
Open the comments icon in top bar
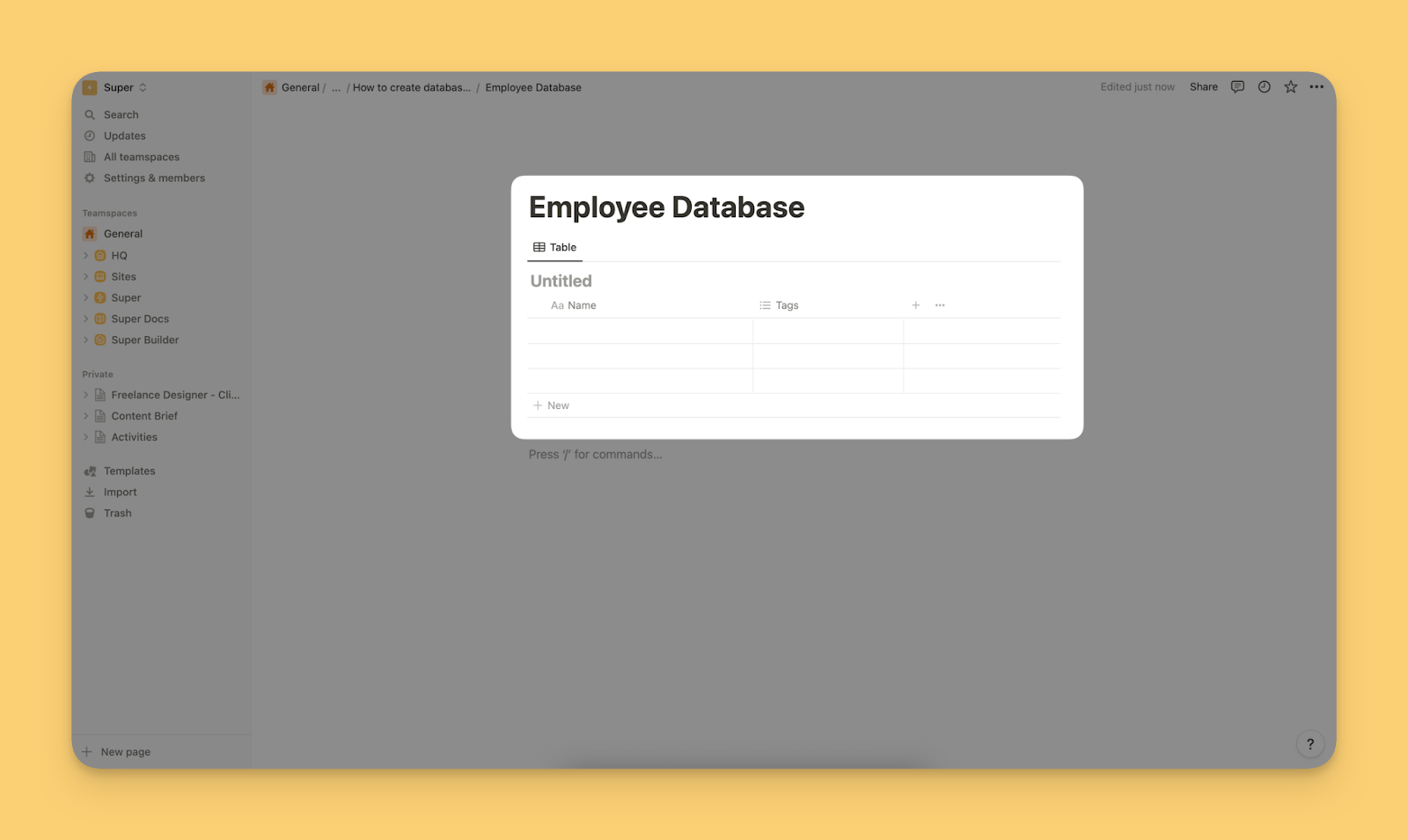[1237, 87]
